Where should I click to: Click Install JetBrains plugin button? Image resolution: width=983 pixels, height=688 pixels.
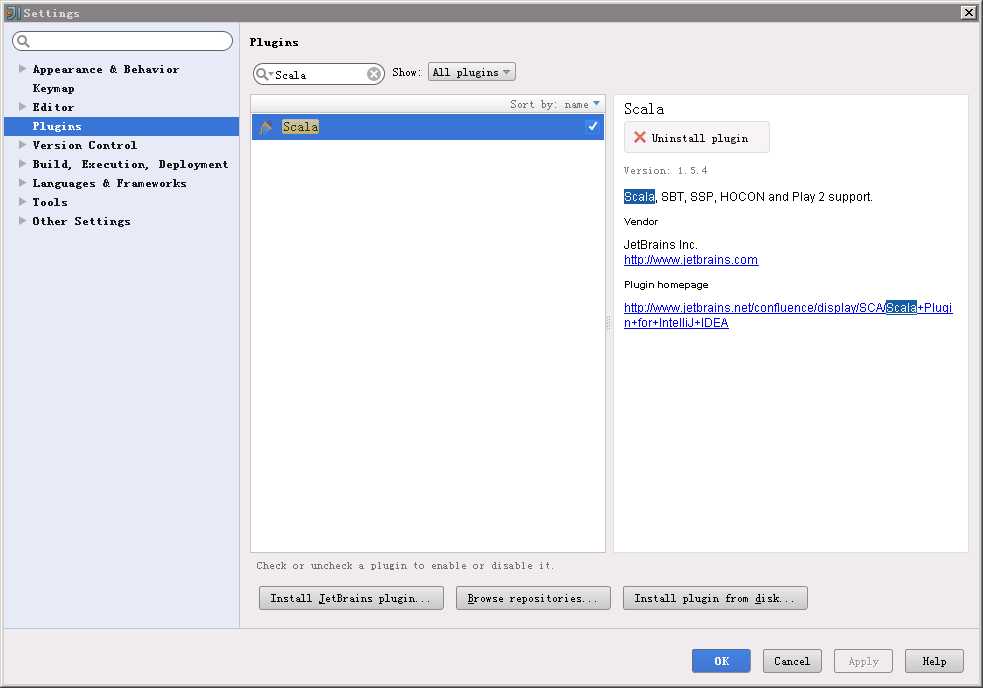pos(351,598)
